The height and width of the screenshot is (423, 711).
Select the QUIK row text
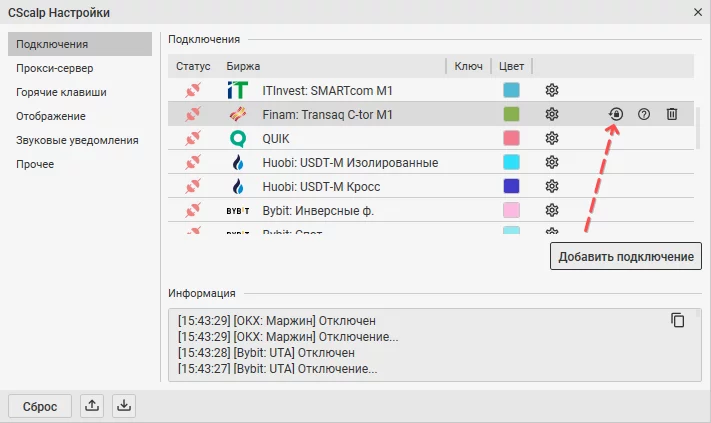[x=276, y=139]
